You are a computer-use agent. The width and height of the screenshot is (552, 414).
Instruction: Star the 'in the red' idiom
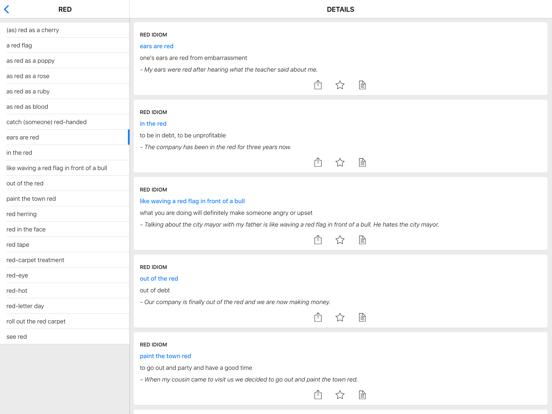click(x=340, y=162)
